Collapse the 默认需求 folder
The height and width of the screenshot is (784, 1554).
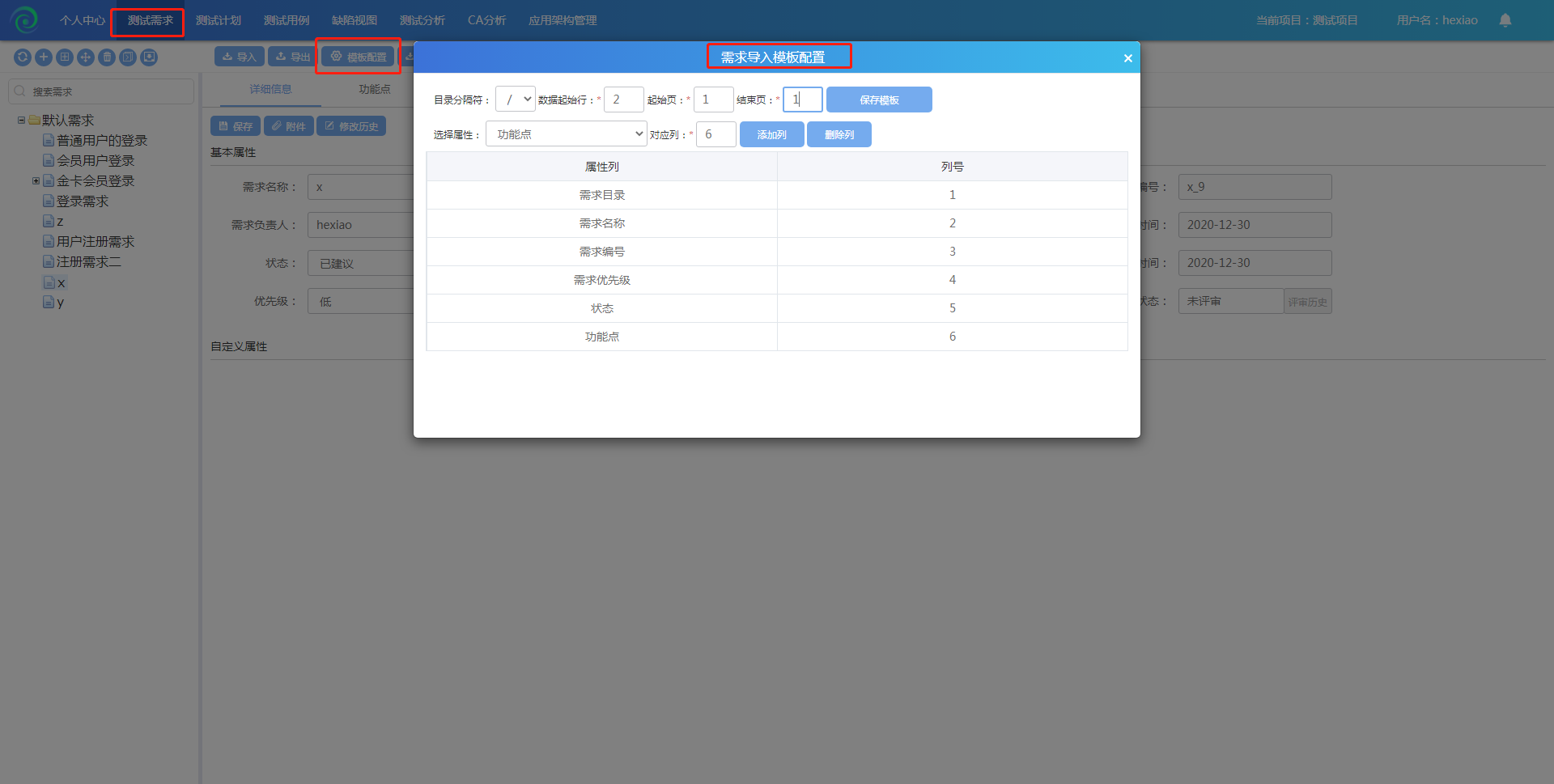coord(21,121)
